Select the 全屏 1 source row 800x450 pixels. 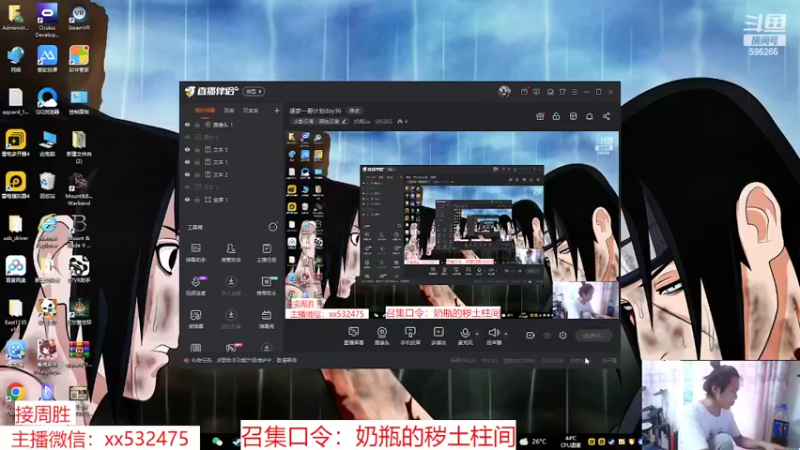point(232,199)
